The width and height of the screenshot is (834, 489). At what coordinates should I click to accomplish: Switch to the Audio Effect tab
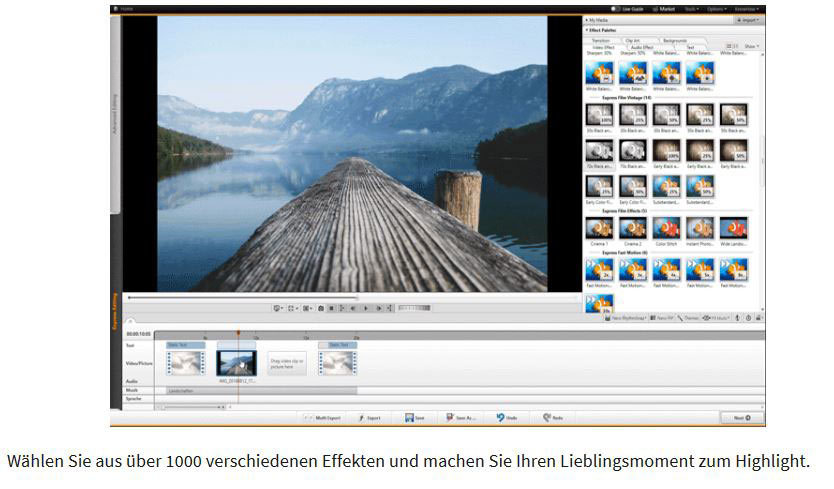click(x=642, y=47)
